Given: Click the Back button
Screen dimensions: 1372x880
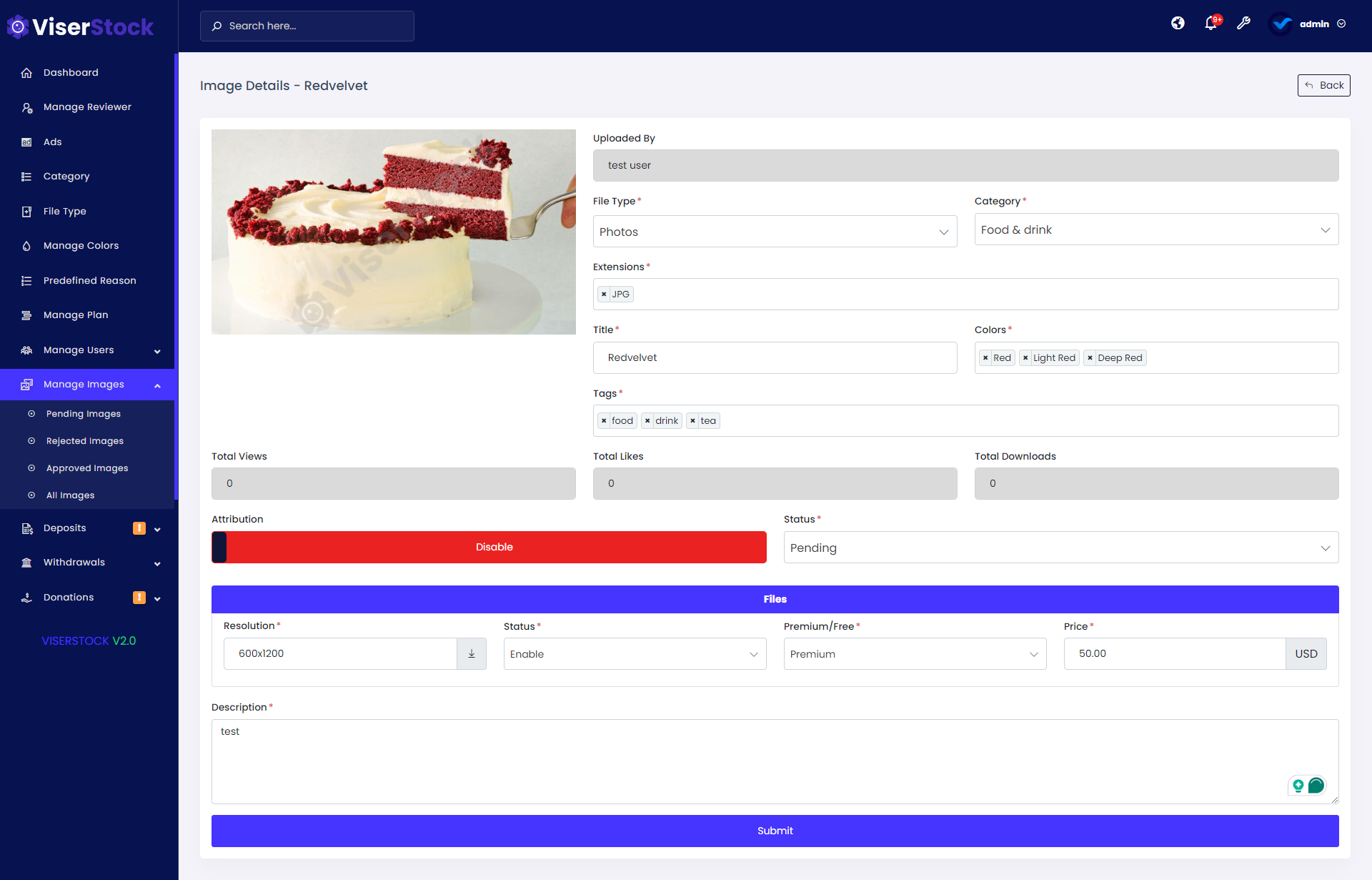Looking at the screenshot, I should click(x=1323, y=85).
